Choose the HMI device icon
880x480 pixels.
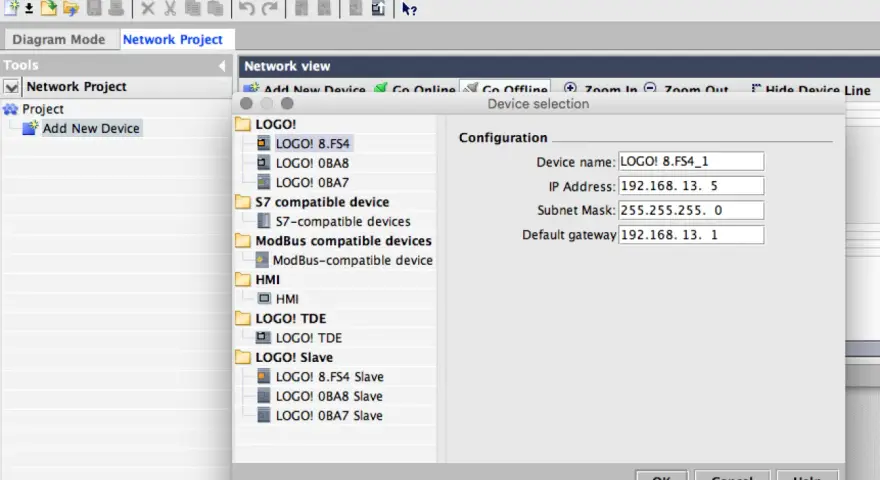tap(264, 299)
